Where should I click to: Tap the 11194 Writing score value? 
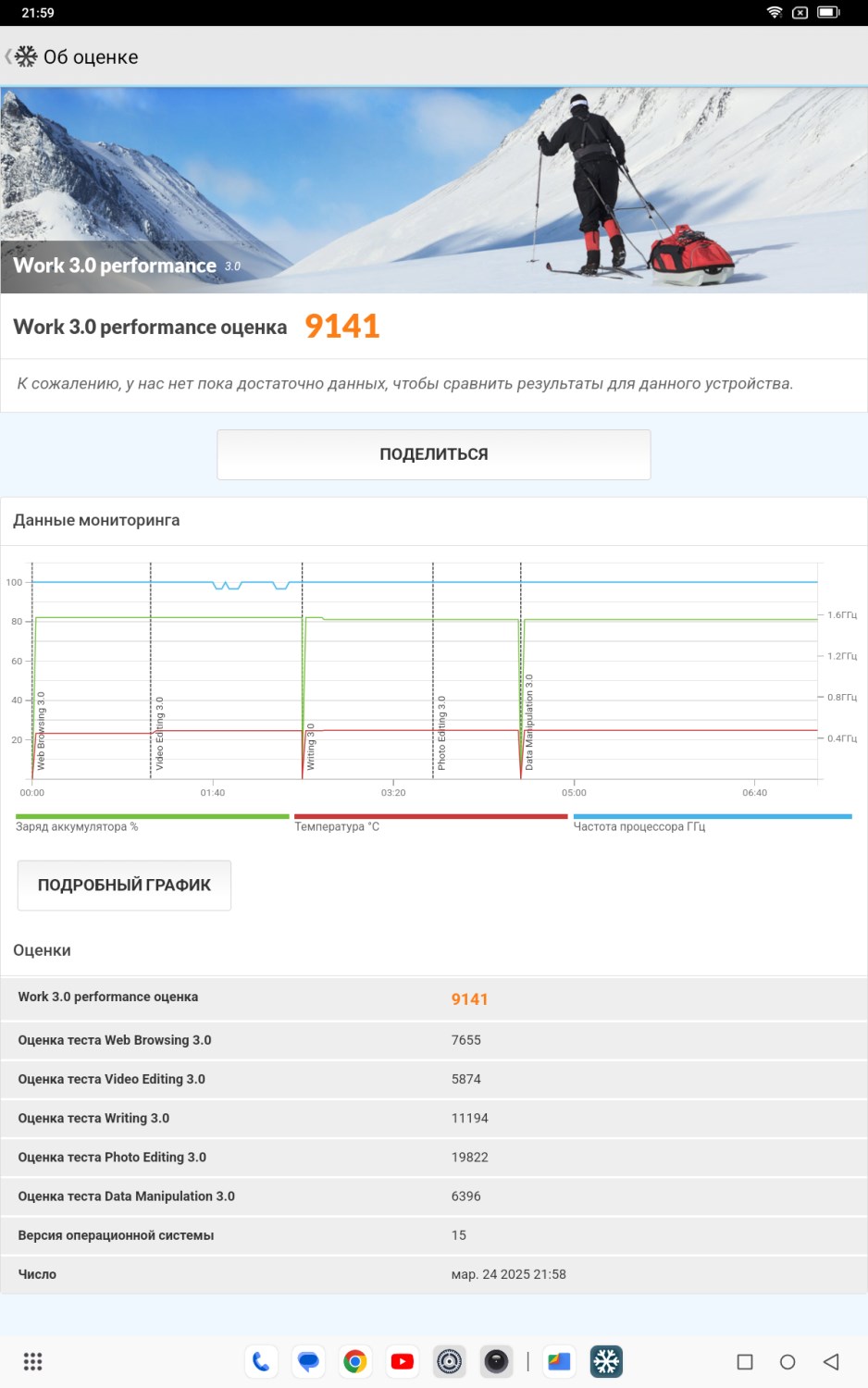coord(470,1118)
